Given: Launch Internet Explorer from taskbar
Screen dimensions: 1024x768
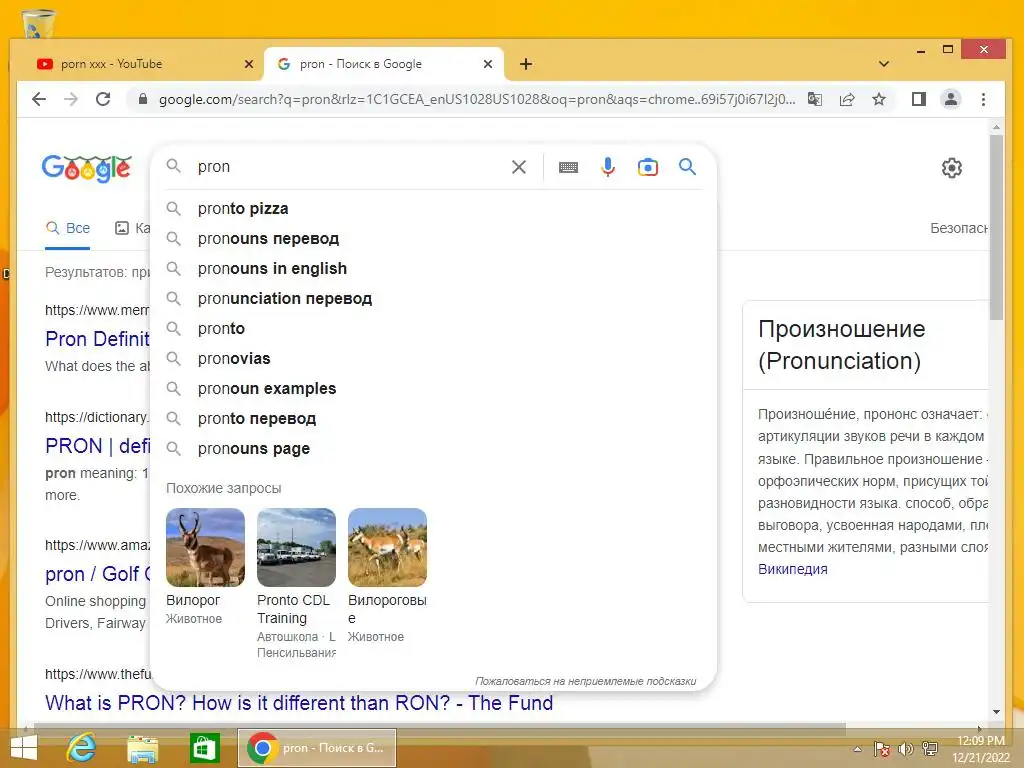Looking at the screenshot, I should pos(81,748).
